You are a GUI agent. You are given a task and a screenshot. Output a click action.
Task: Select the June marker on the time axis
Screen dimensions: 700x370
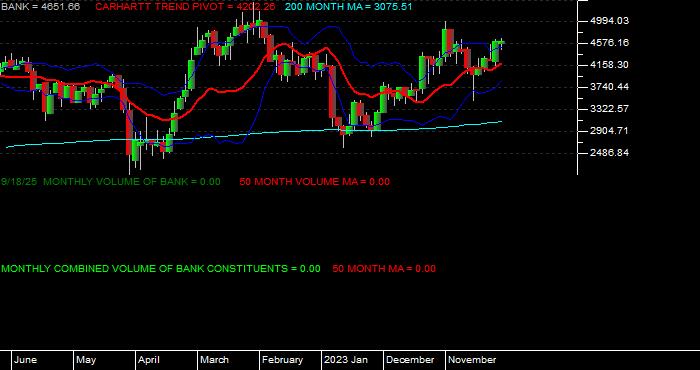pos(25,360)
